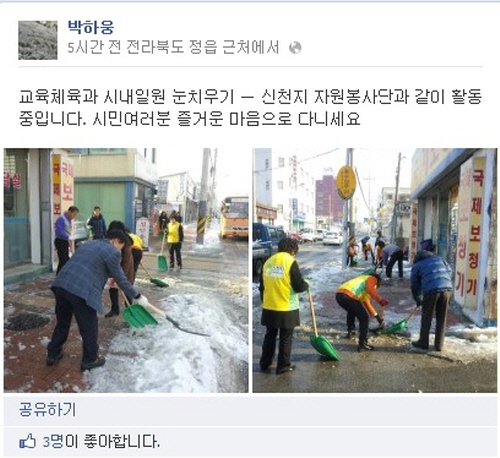Click the post text about 눈치우기
The image size is (500, 458).
250,107
